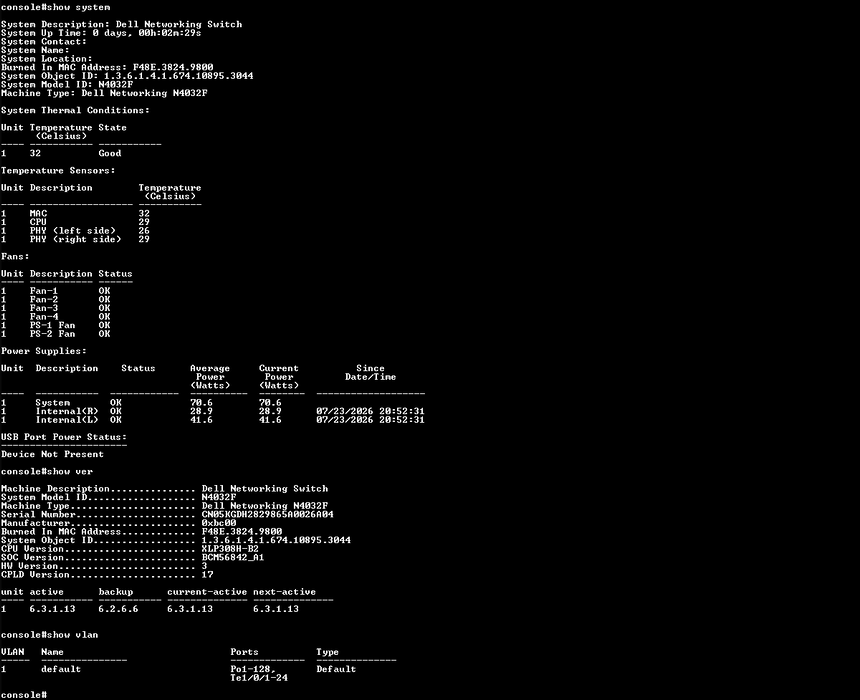Click the VLAN type value 'Default'
The height and width of the screenshot is (700, 860).
(336, 669)
